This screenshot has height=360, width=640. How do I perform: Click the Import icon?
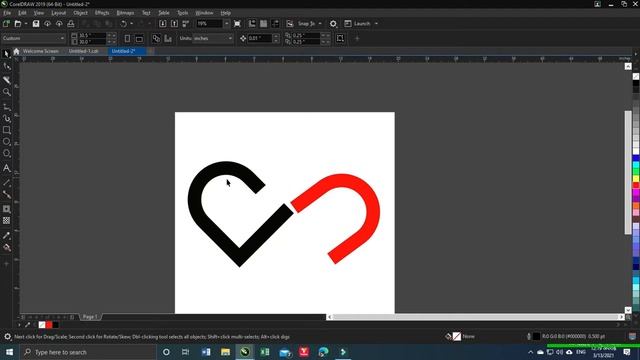click(162, 24)
